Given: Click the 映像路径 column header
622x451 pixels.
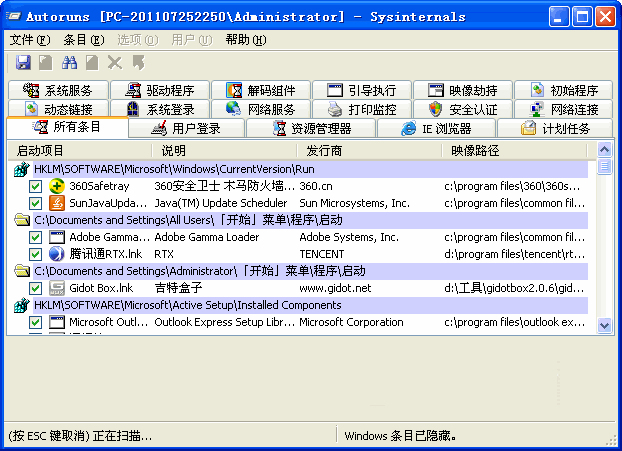Looking at the screenshot, I should [x=475, y=151].
